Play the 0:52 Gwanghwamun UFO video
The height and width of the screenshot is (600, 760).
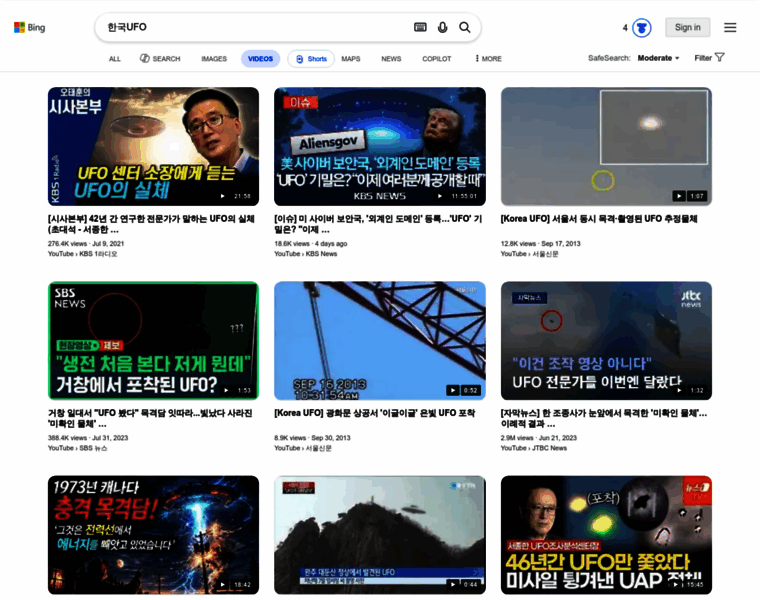(x=380, y=341)
